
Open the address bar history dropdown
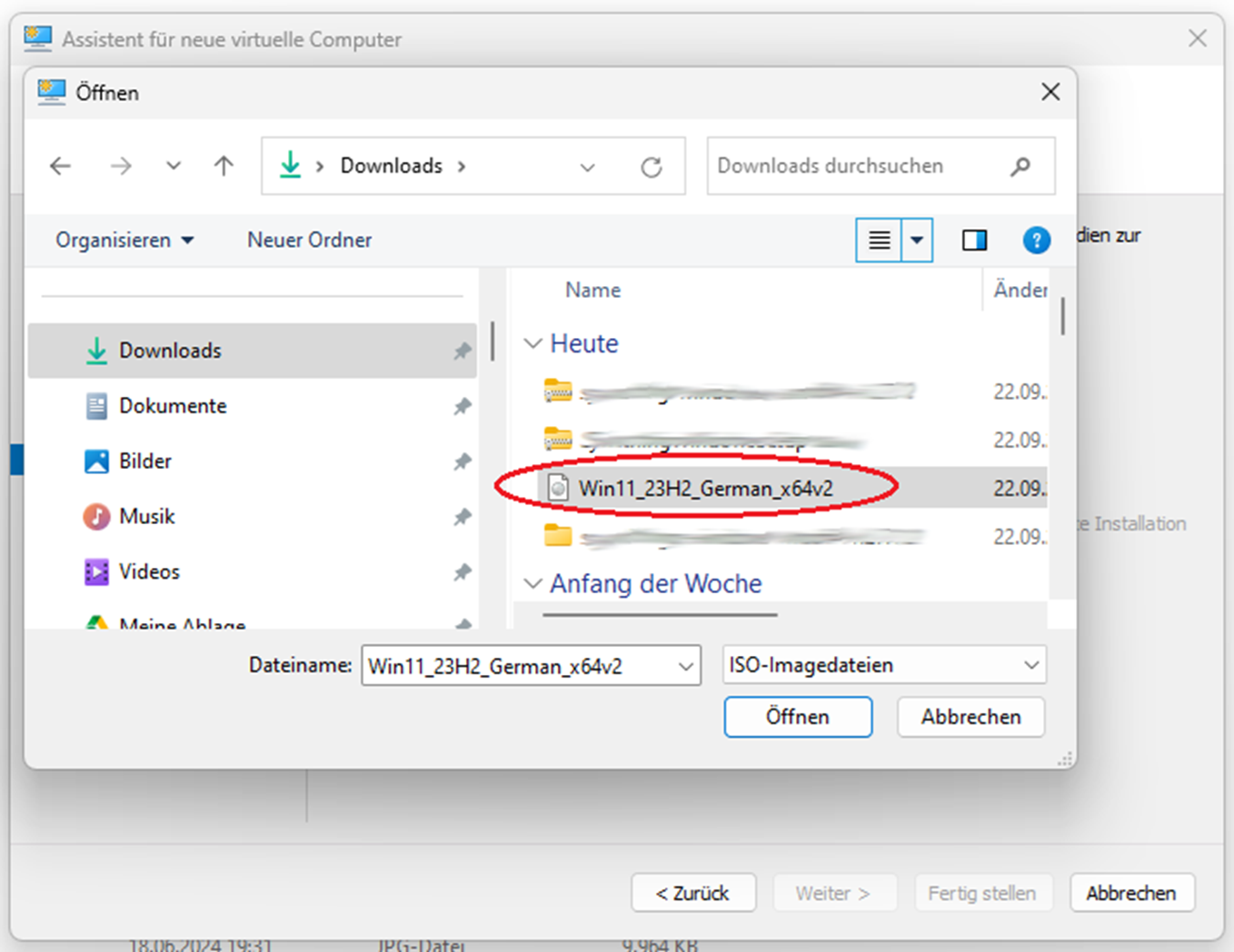[588, 167]
